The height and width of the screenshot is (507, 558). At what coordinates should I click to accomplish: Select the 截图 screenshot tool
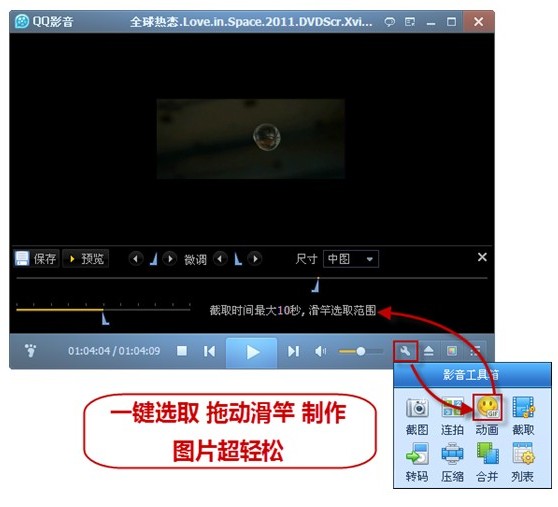(x=417, y=416)
